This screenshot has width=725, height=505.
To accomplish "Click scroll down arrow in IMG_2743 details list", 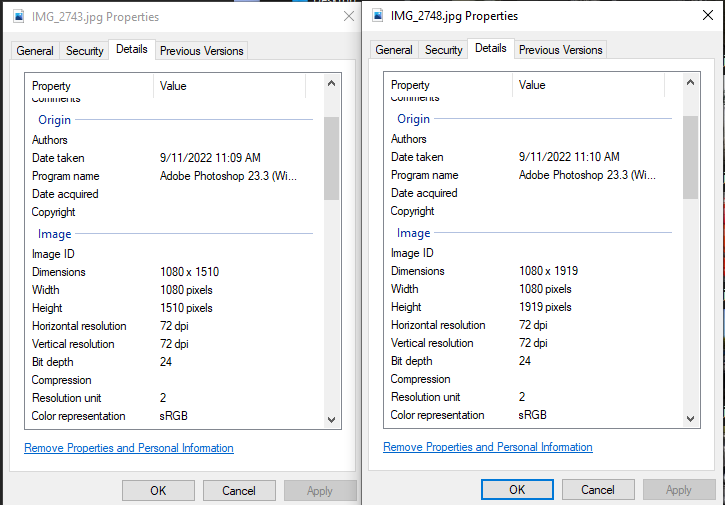I will [x=332, y=420].
